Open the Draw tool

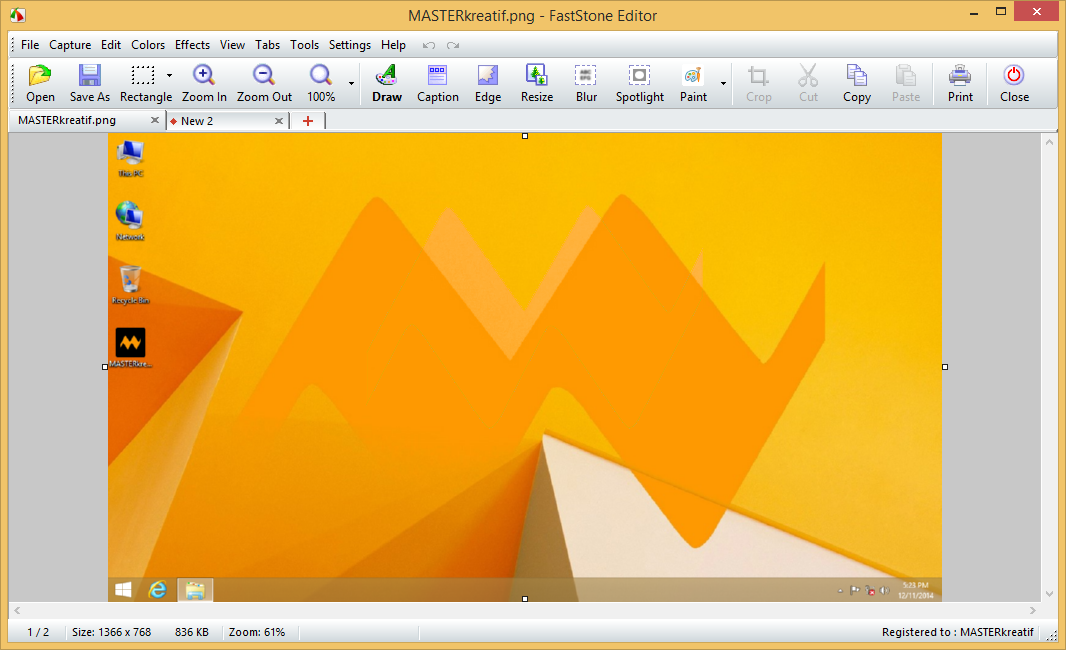[387, 84]
